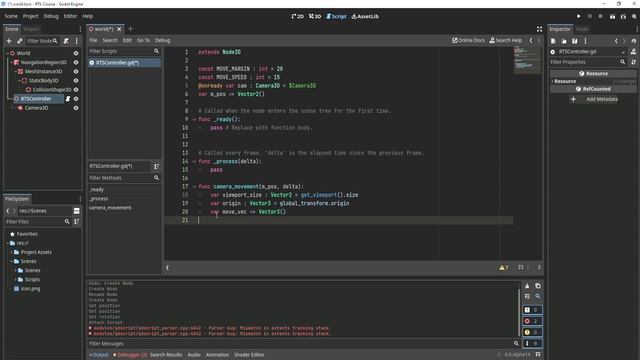Open the AssetLib workspace
The height and width of the screenshot is (360, 640).
click(365, 16)
